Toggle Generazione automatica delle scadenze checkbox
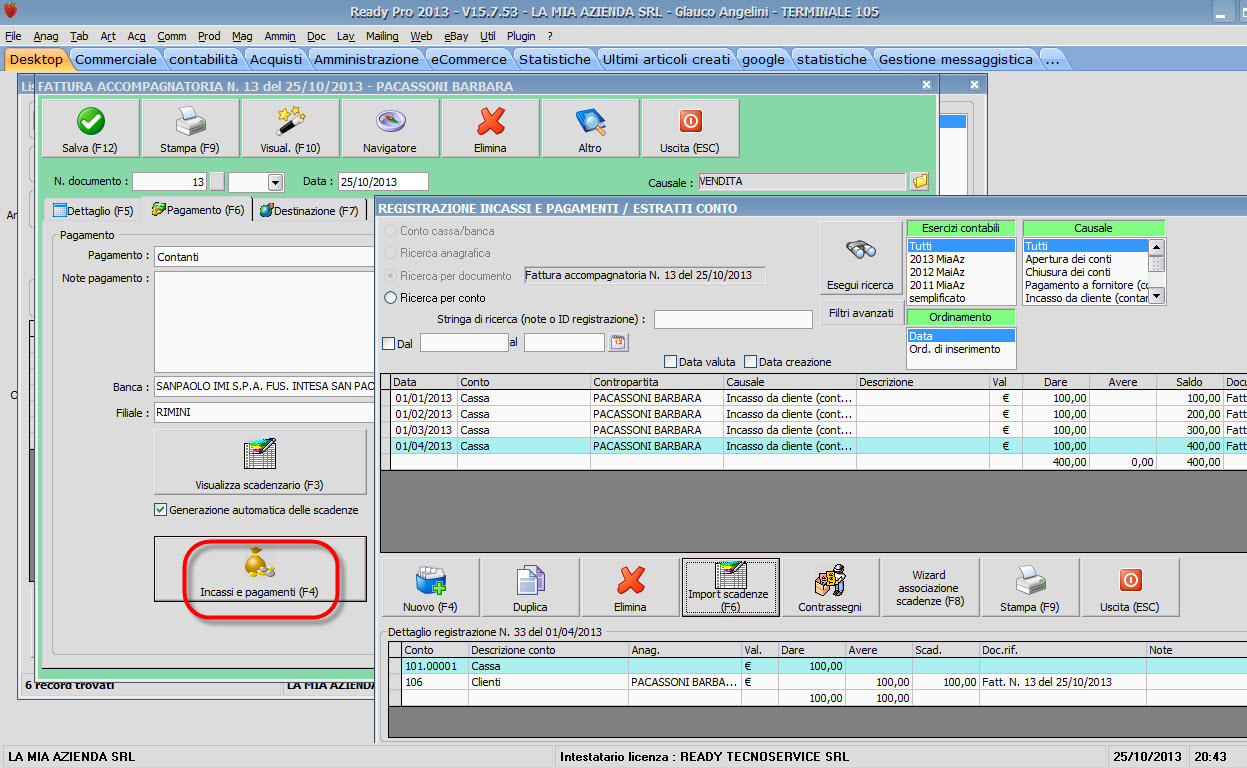Screen dimensions: 1247x768 [x=161, y=510]
